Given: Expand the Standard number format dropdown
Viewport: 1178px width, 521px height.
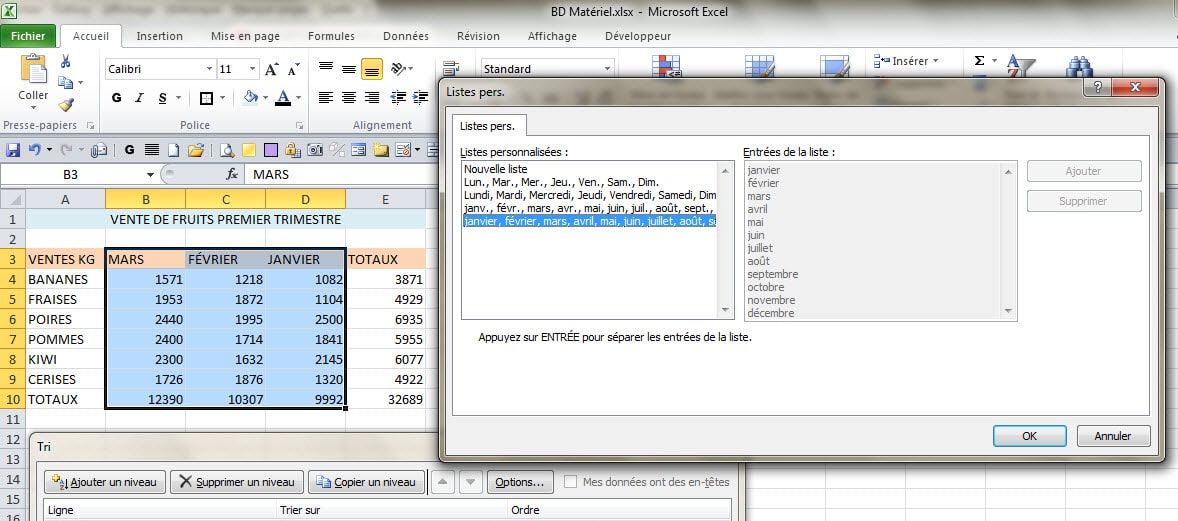Looking at the screenshot, I should [606, 70].
